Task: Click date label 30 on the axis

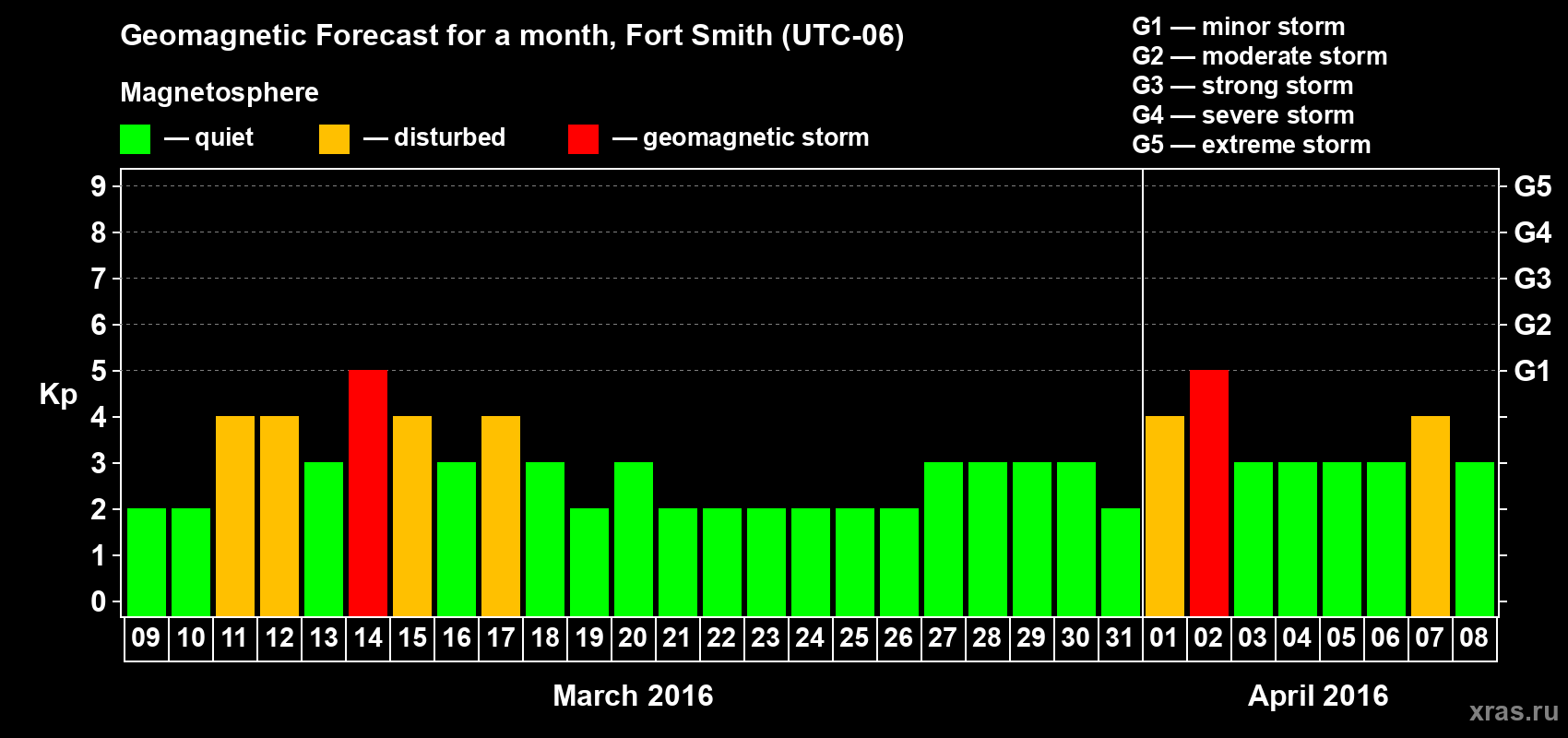Action: [1076, 638]
